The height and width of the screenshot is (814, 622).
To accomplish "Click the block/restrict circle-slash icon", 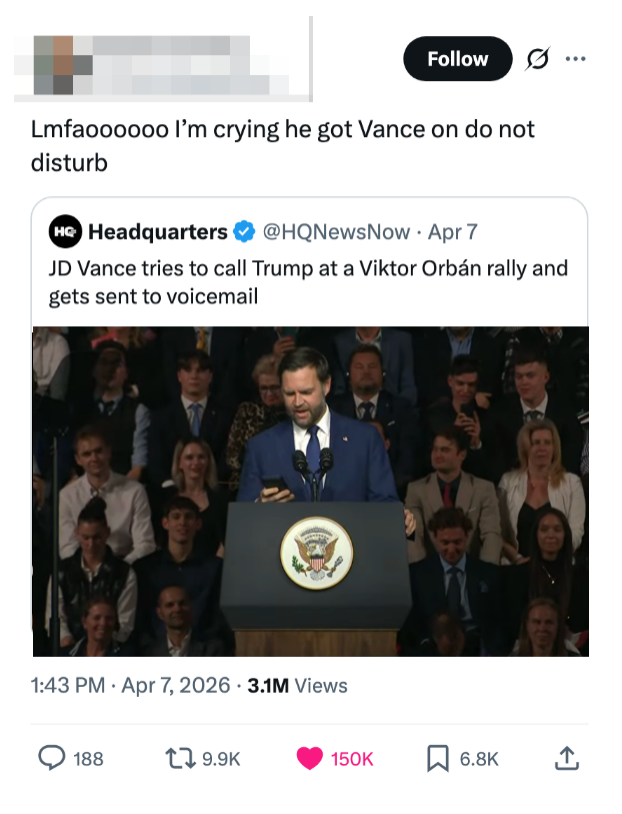I will pyautogui.click(x=536, y=59).
